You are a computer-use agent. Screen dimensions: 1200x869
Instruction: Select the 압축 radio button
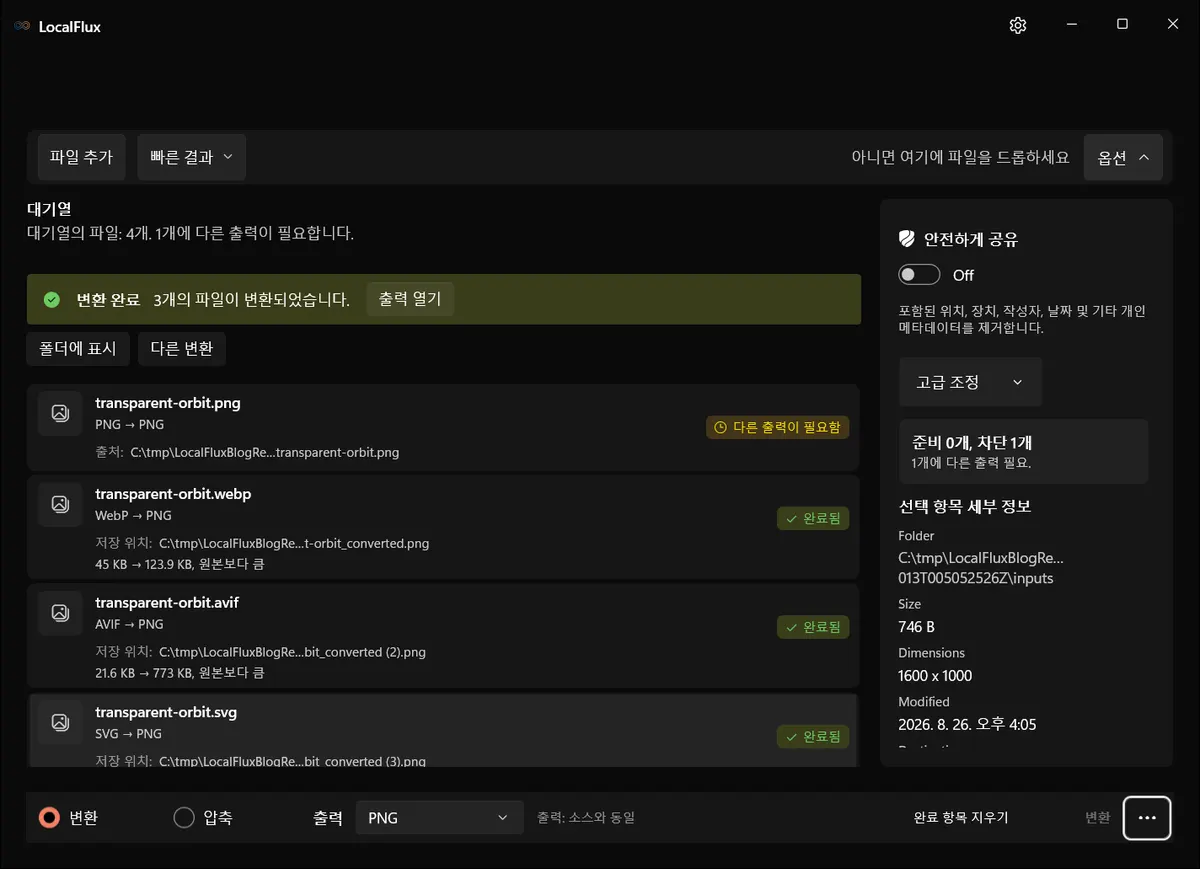(184, 818)
